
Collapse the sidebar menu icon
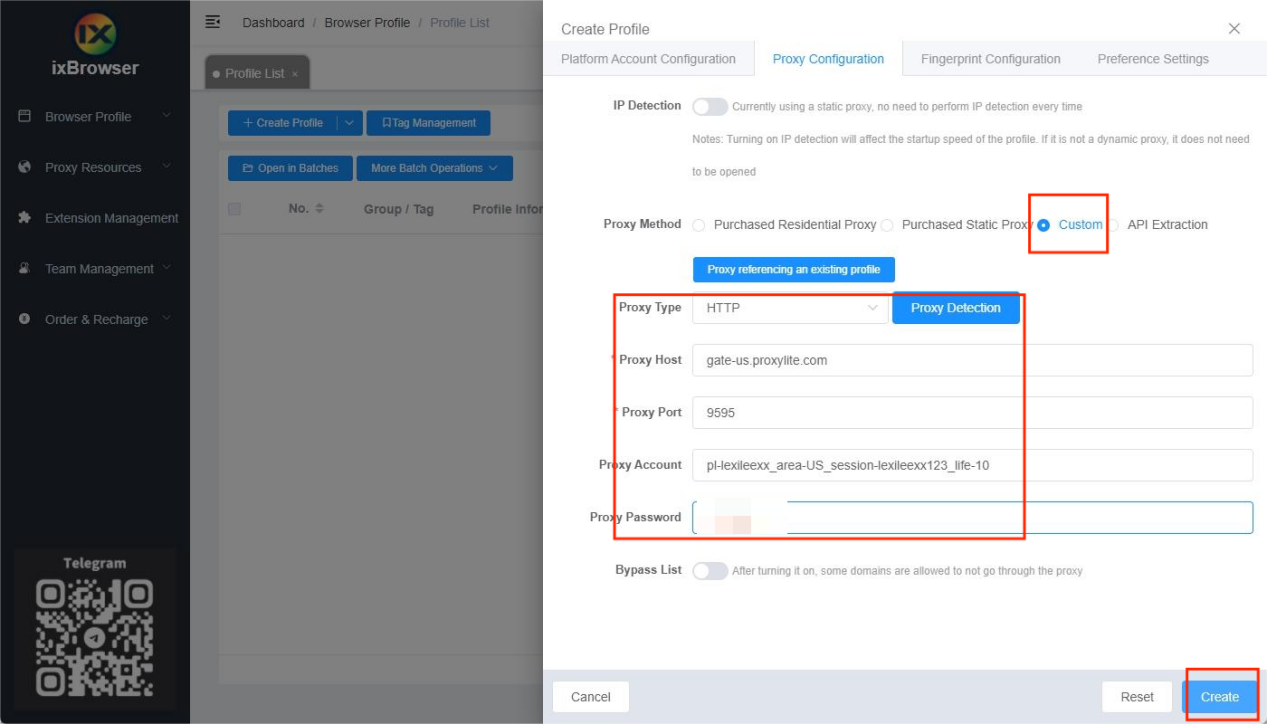pyautogui.click(x=212, y=21)
